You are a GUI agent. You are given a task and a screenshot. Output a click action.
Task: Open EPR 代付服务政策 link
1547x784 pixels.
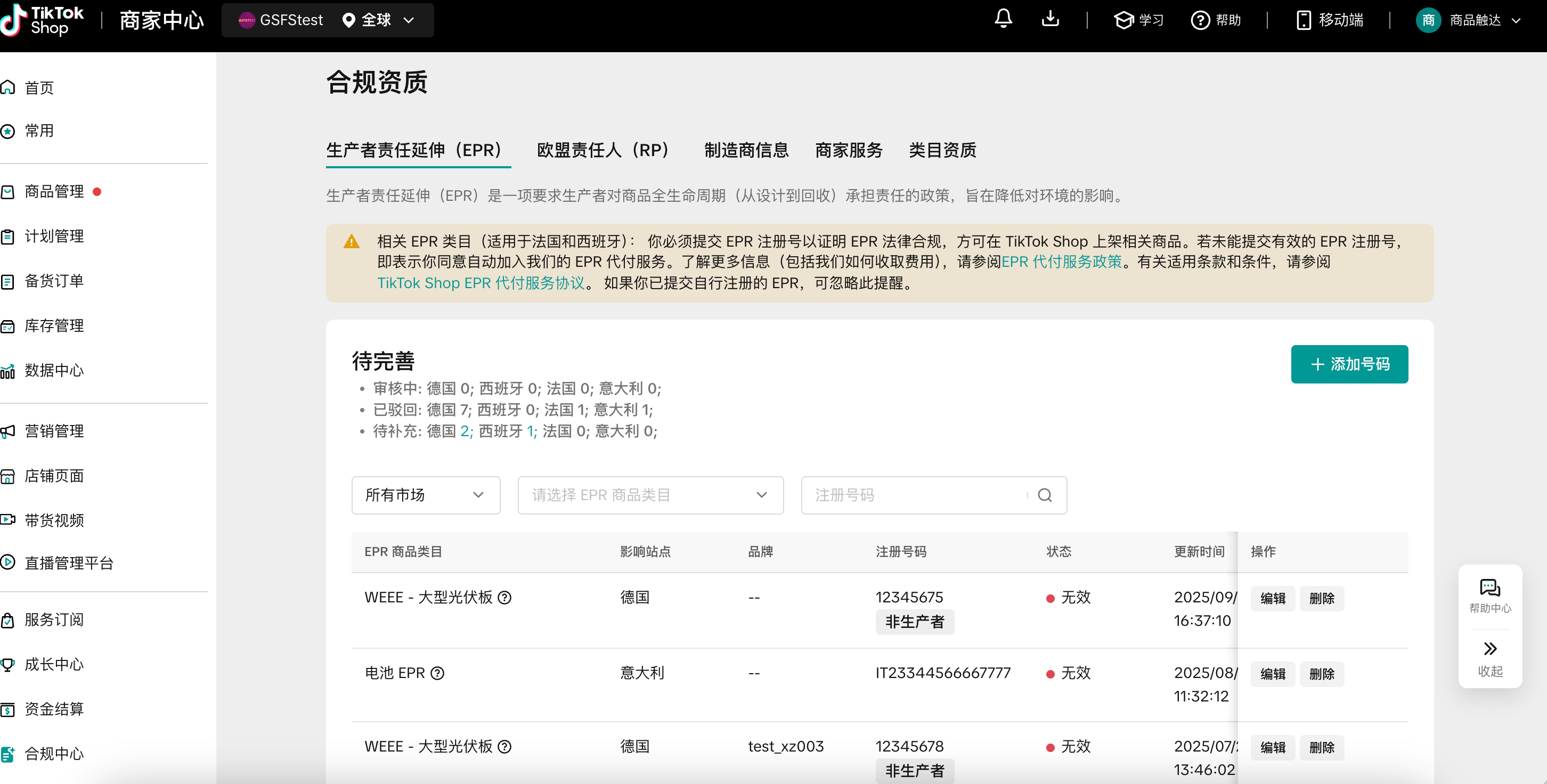pos(1061,262)
